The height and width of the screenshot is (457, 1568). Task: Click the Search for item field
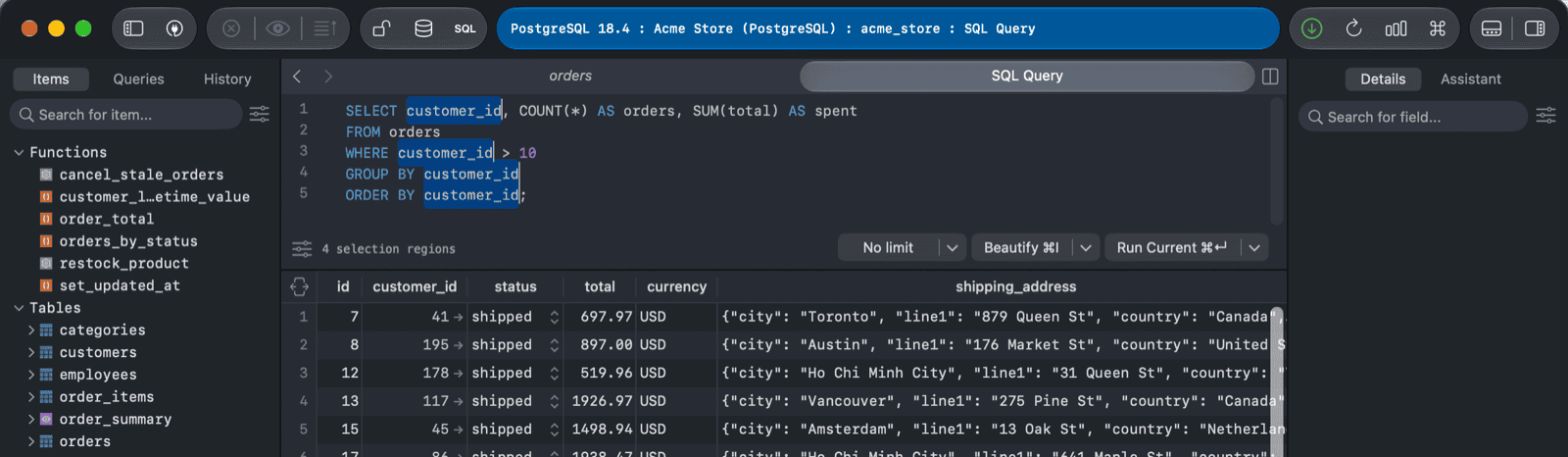[126, 115]
